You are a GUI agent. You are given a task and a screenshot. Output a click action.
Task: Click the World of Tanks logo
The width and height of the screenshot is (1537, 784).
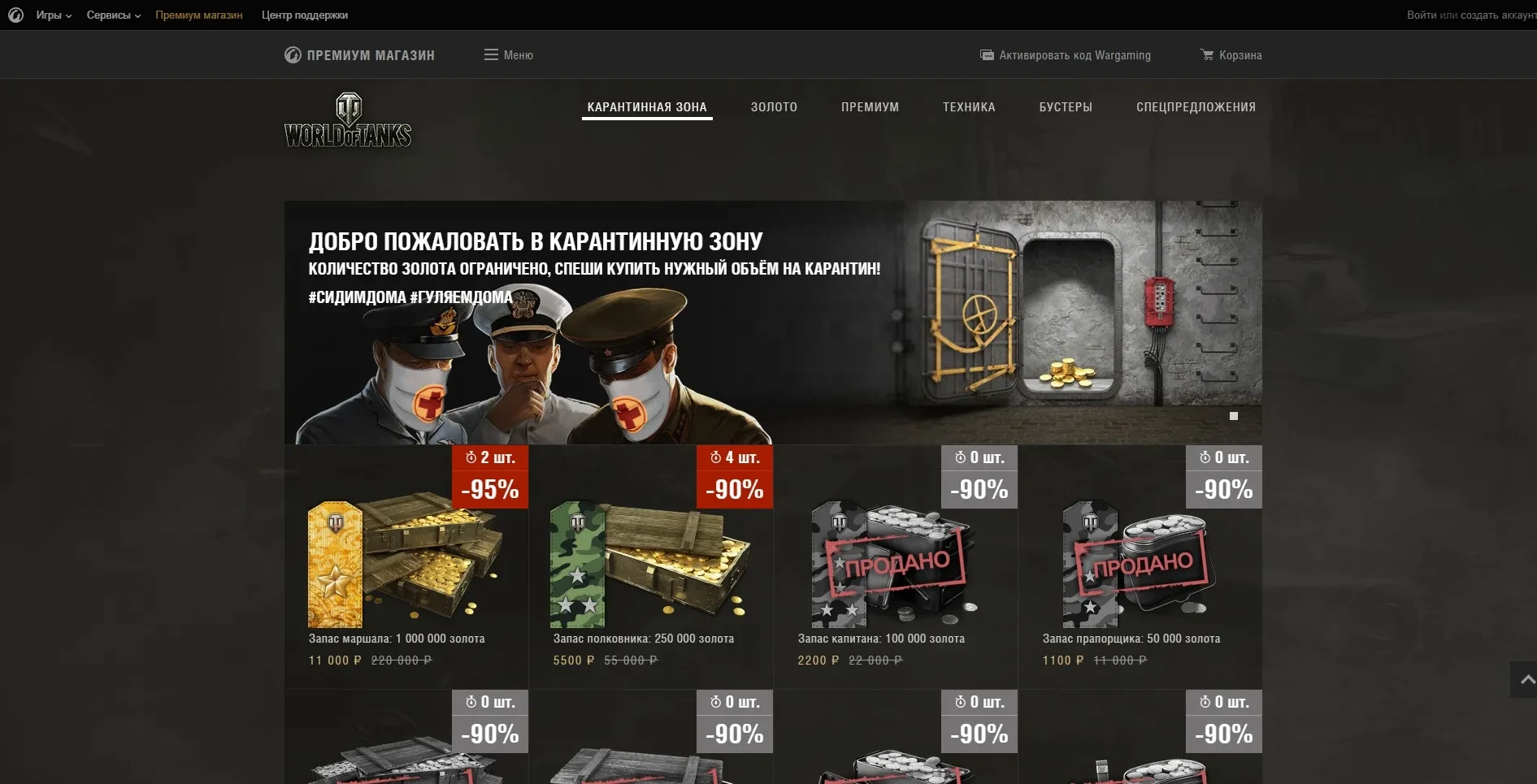click(x=348, y=120)
